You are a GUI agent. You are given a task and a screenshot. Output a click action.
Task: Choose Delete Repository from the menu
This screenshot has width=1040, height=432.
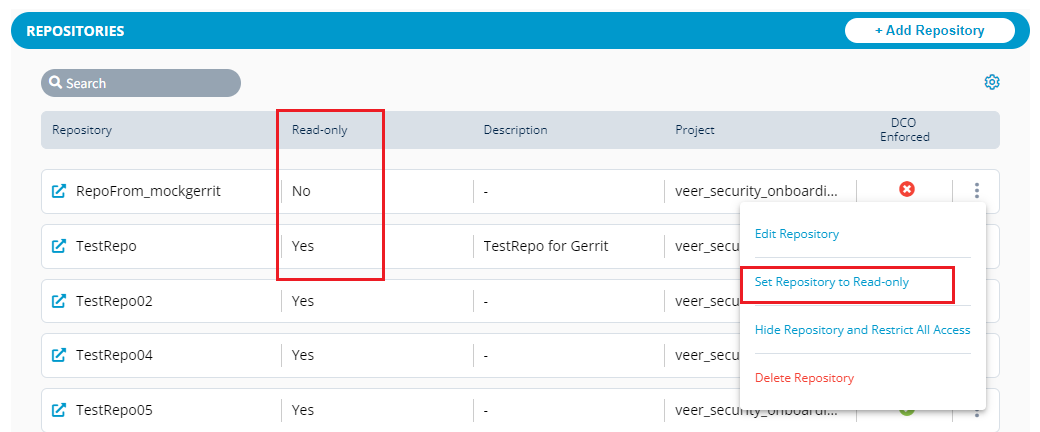(x=804, y=378)
